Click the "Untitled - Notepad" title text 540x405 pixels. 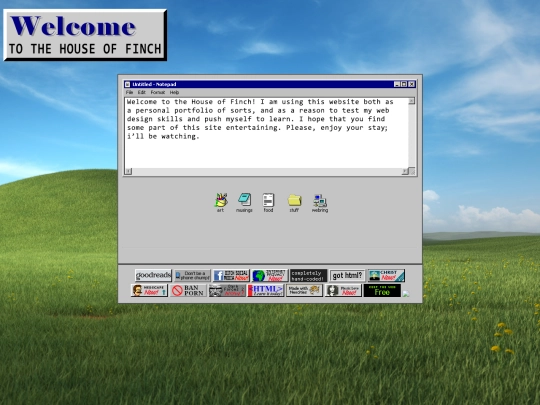tap(154, 84)
